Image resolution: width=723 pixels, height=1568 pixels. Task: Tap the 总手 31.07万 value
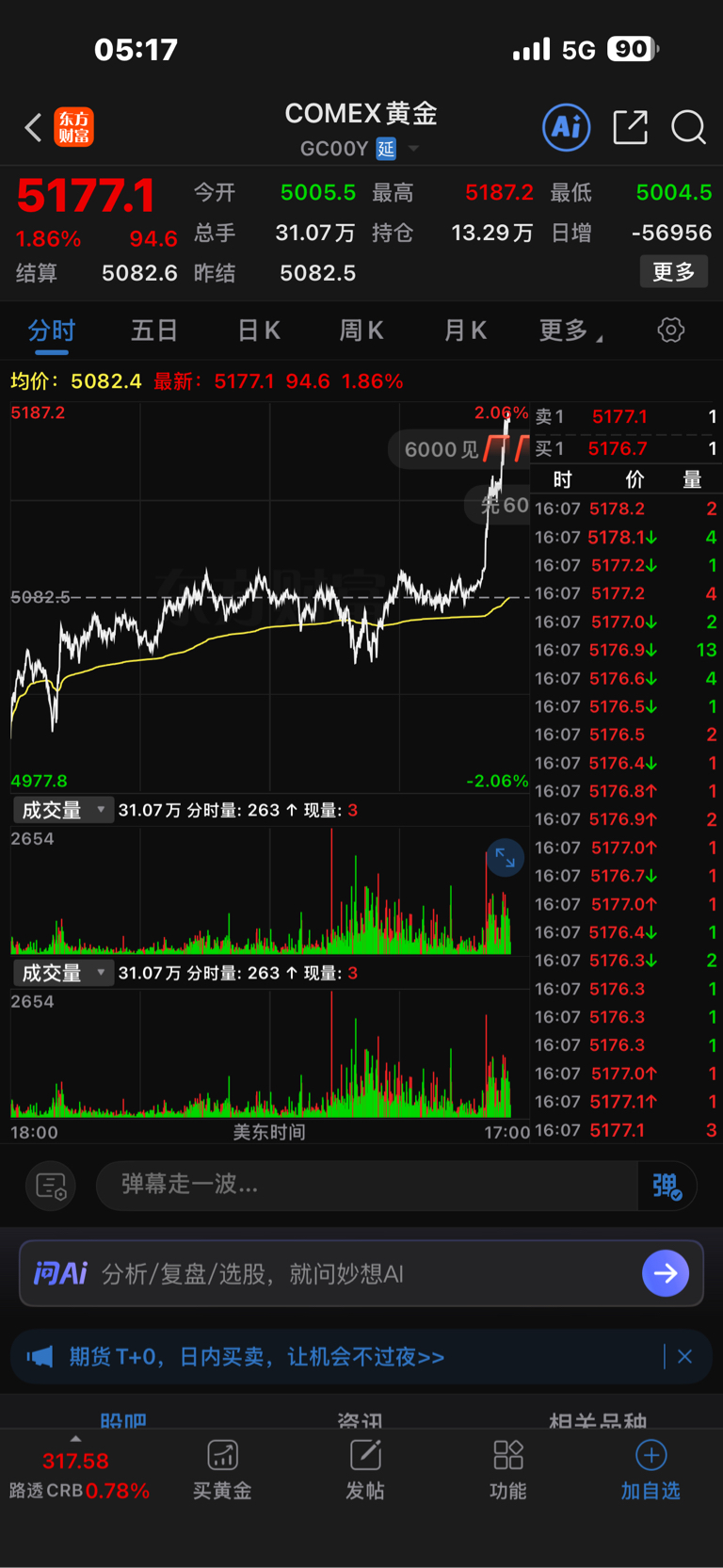click(315, 233)
